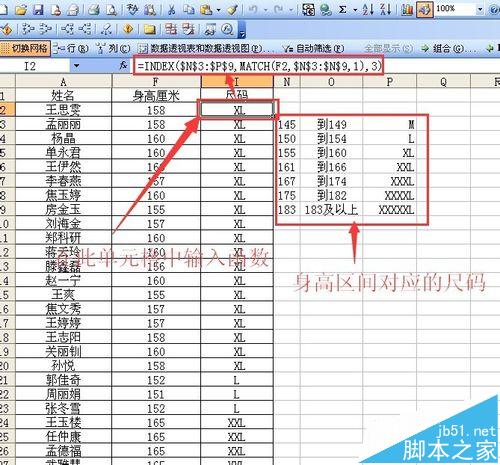This screenshot has height=465, width=500.
Task: Open the 100% zoom dropdown
Action: point(480,9)
